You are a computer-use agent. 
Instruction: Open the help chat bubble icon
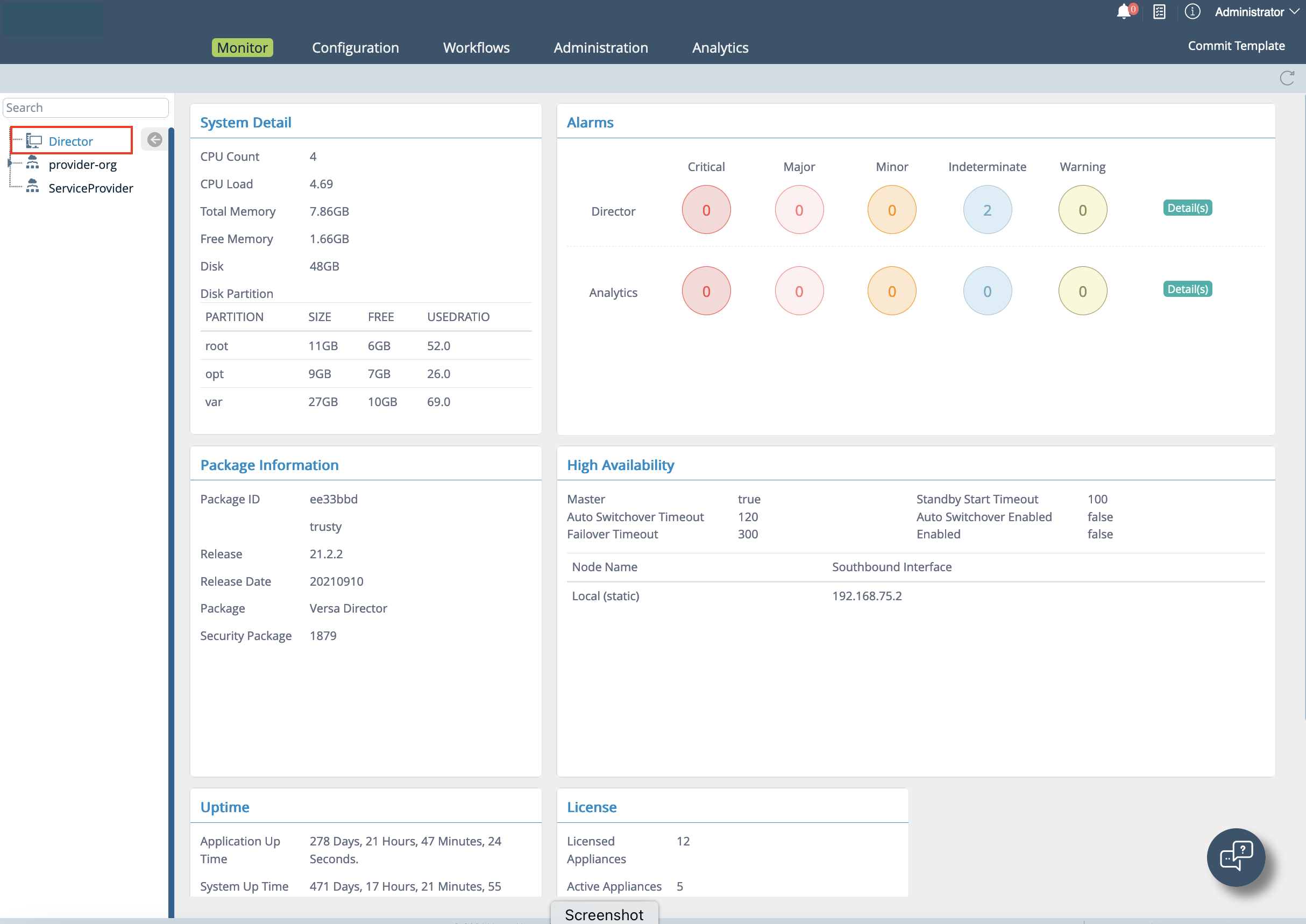[1236, 857]
